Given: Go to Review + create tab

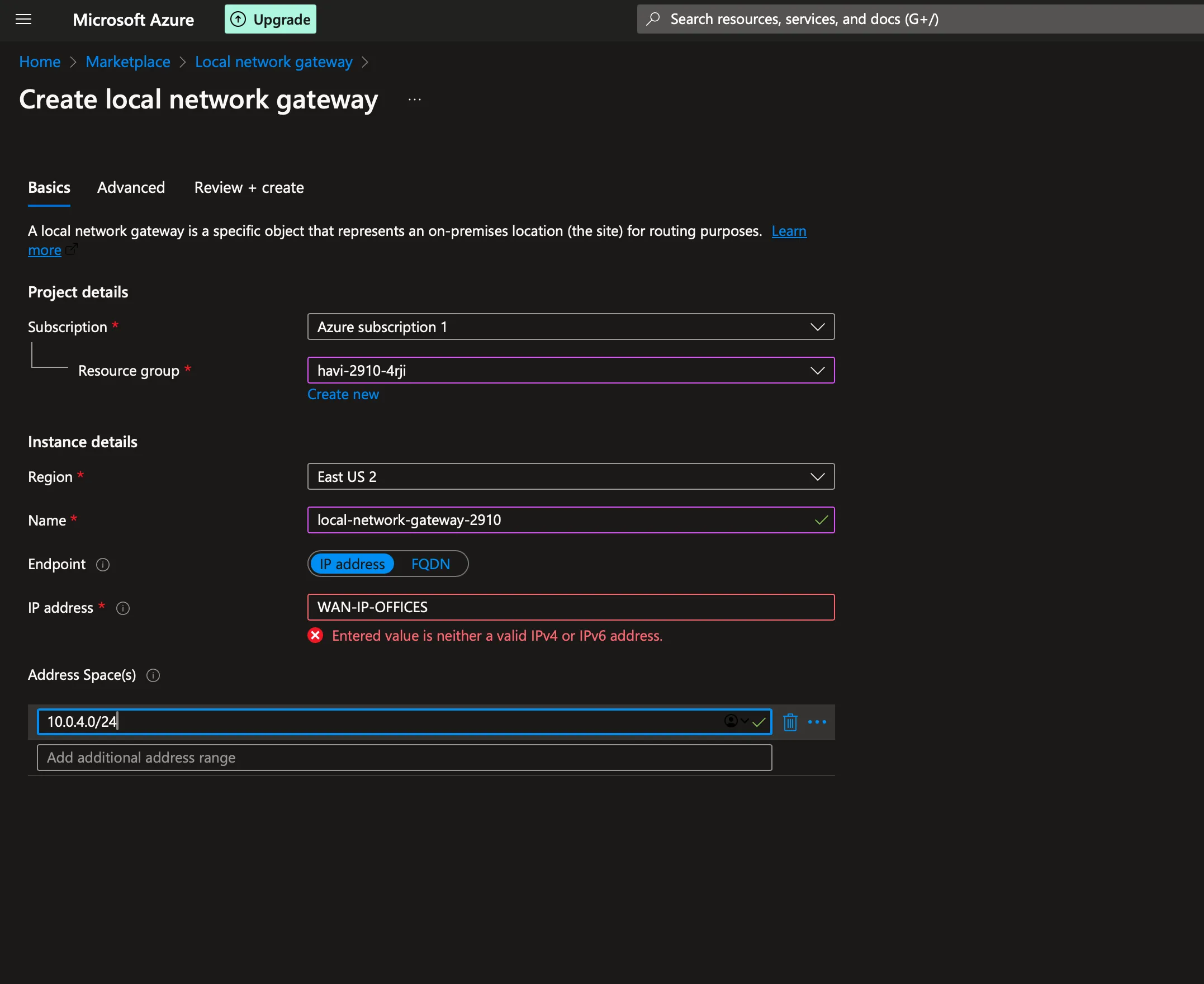Looking at the screenshot, I should (249, 188).
